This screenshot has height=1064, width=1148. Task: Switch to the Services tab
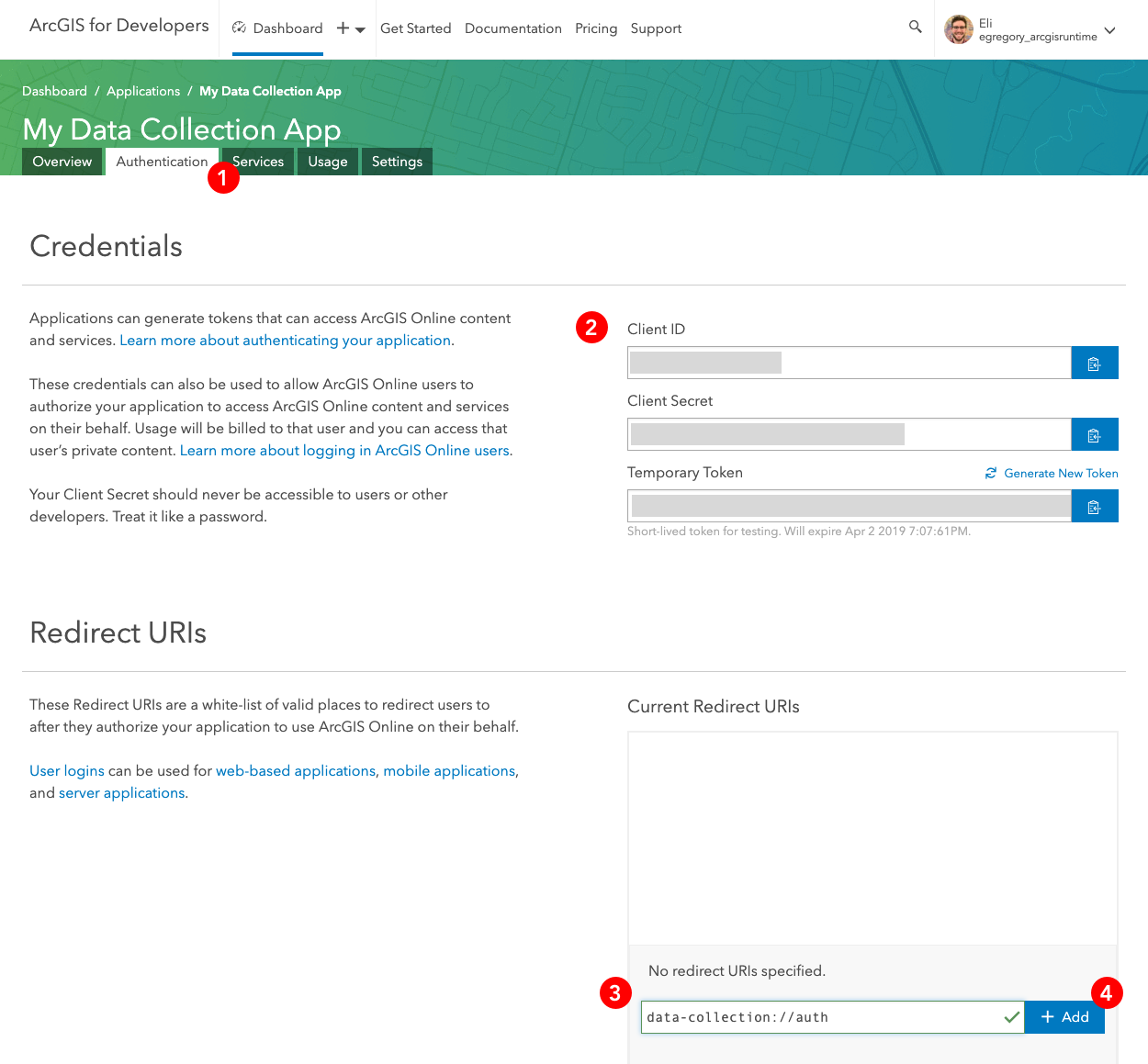pyautogui.click(x=258, y=162)
